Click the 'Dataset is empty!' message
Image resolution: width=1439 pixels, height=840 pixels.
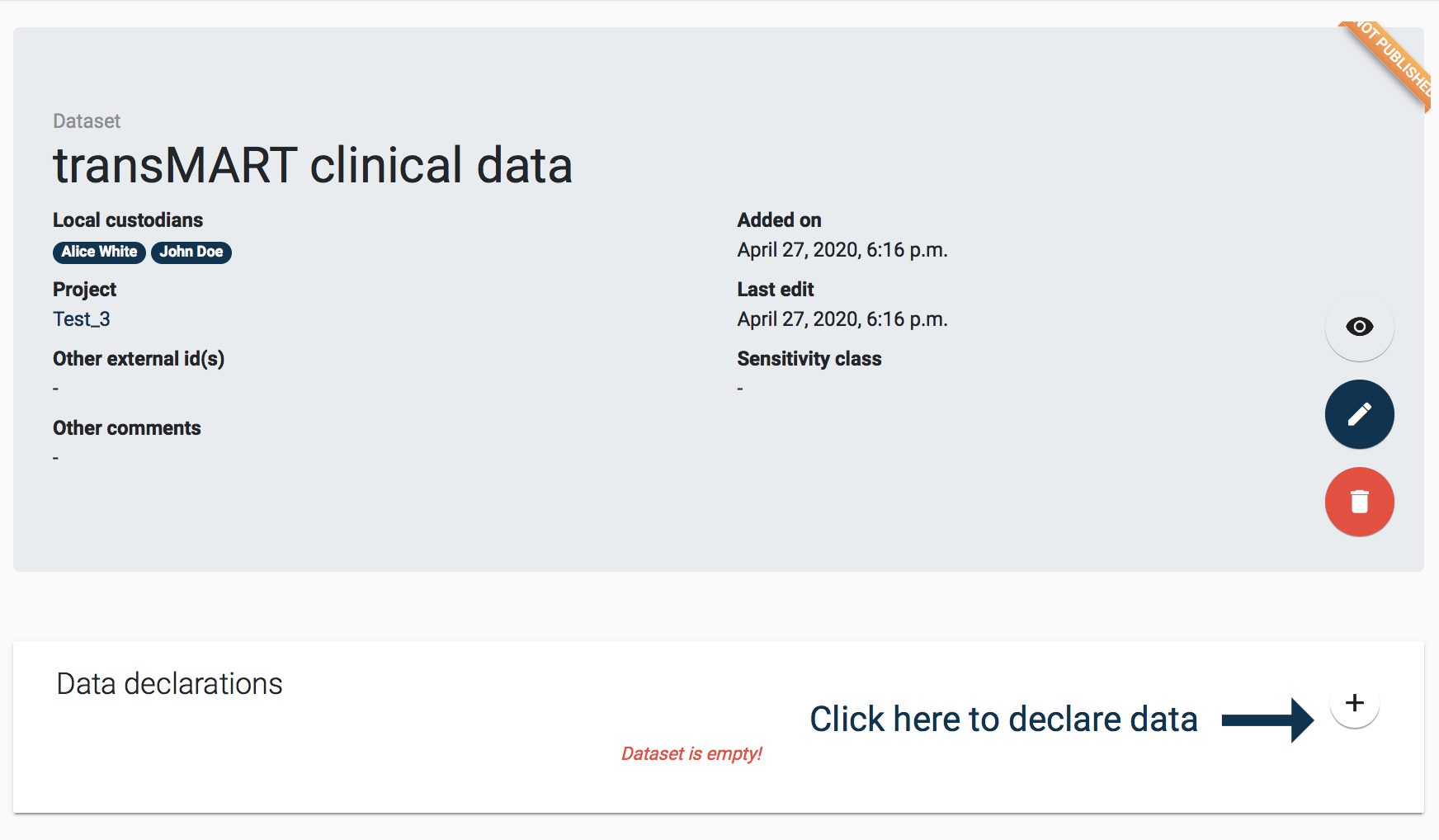pos(691,753)
